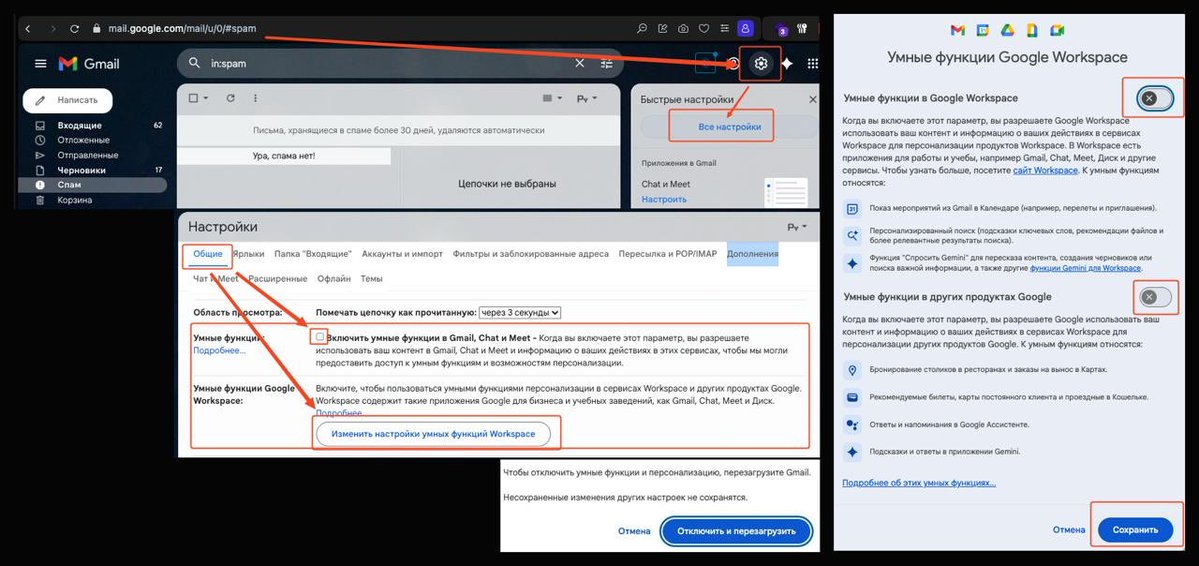
Task: Click Настроить under Chat и Meet
Action: (x=664, y=199)
